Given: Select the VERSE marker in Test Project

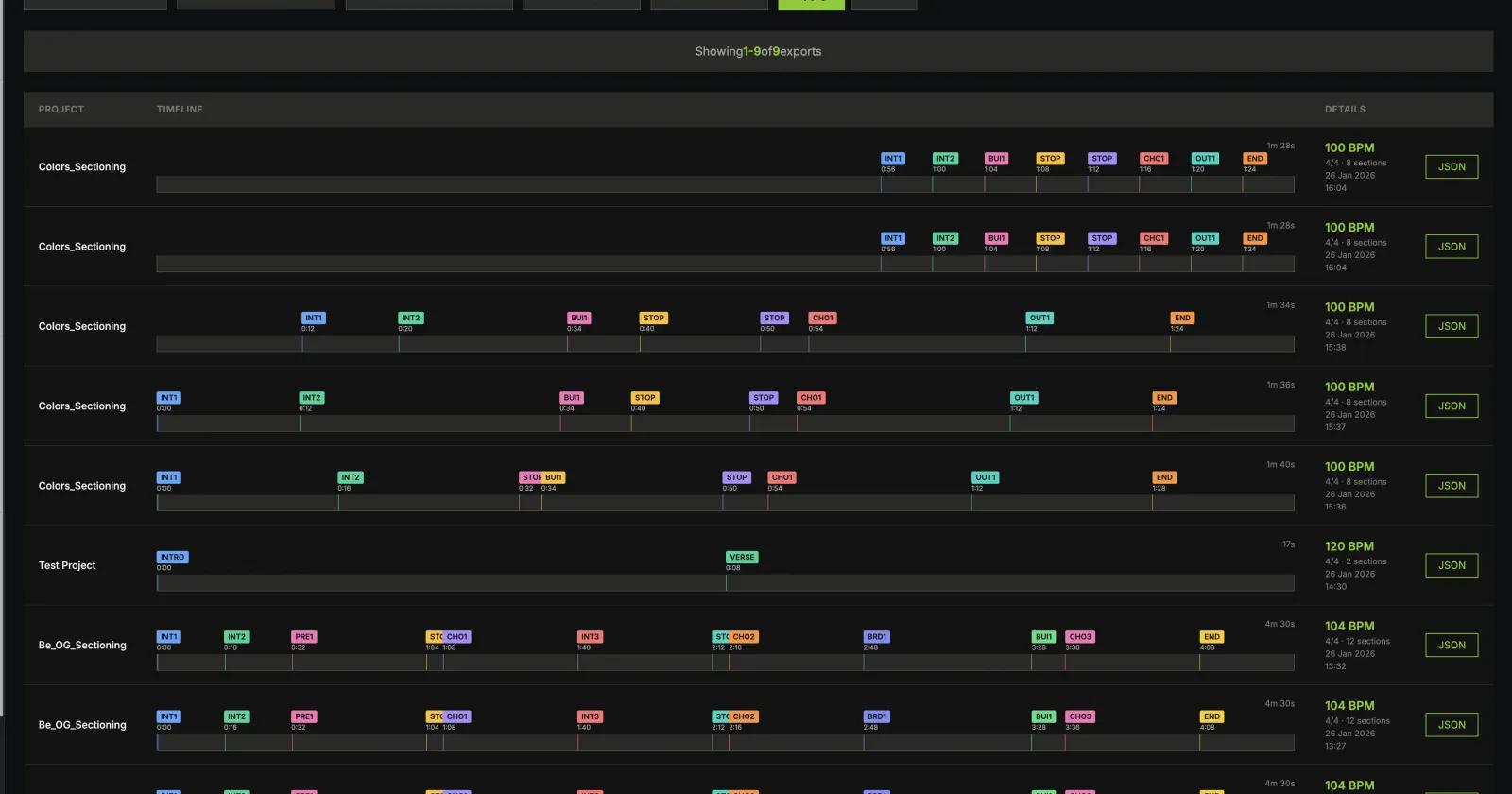Looking at the screenshot, I should 742,558.
